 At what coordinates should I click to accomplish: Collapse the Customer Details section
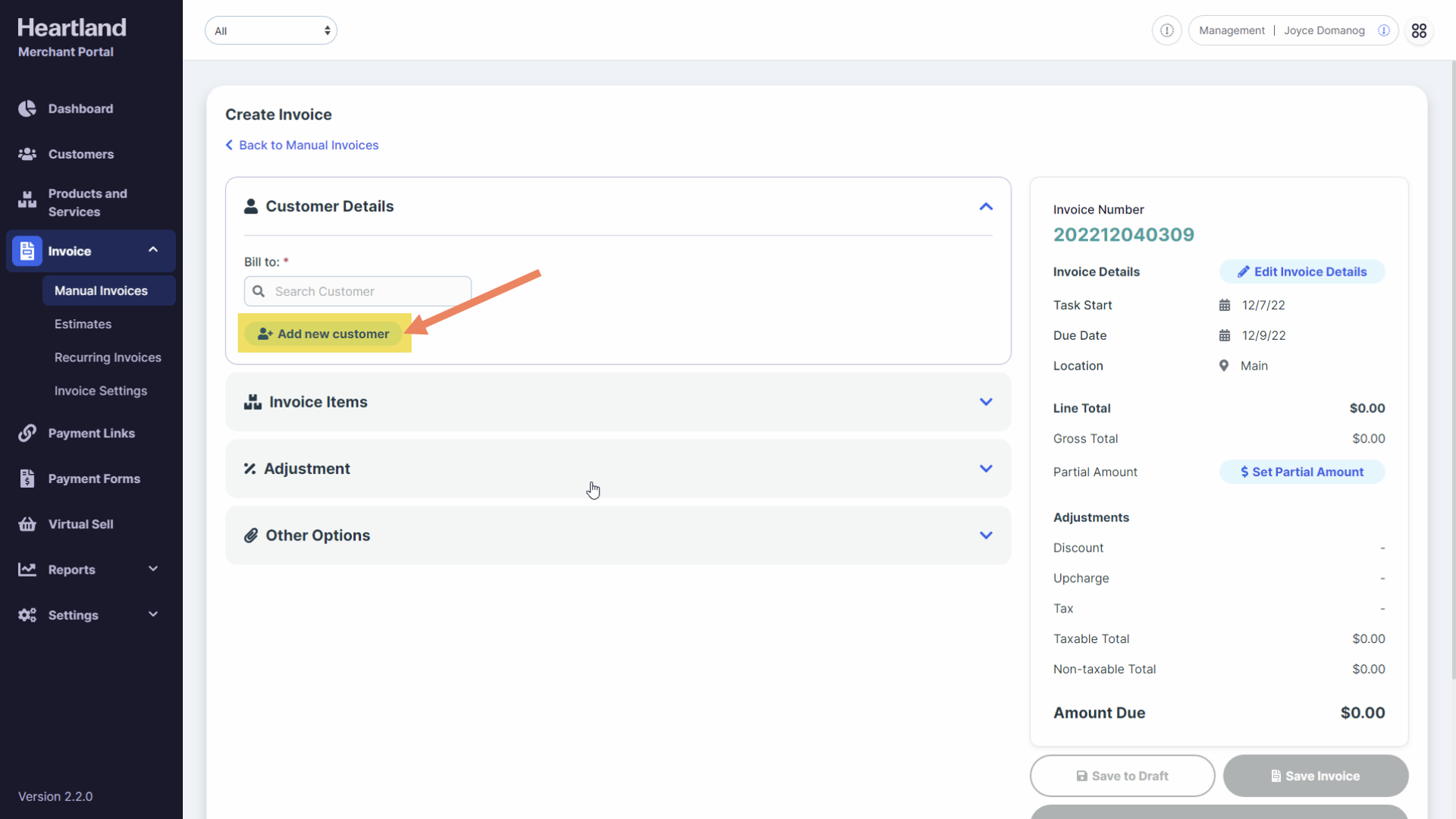(985, 206)
